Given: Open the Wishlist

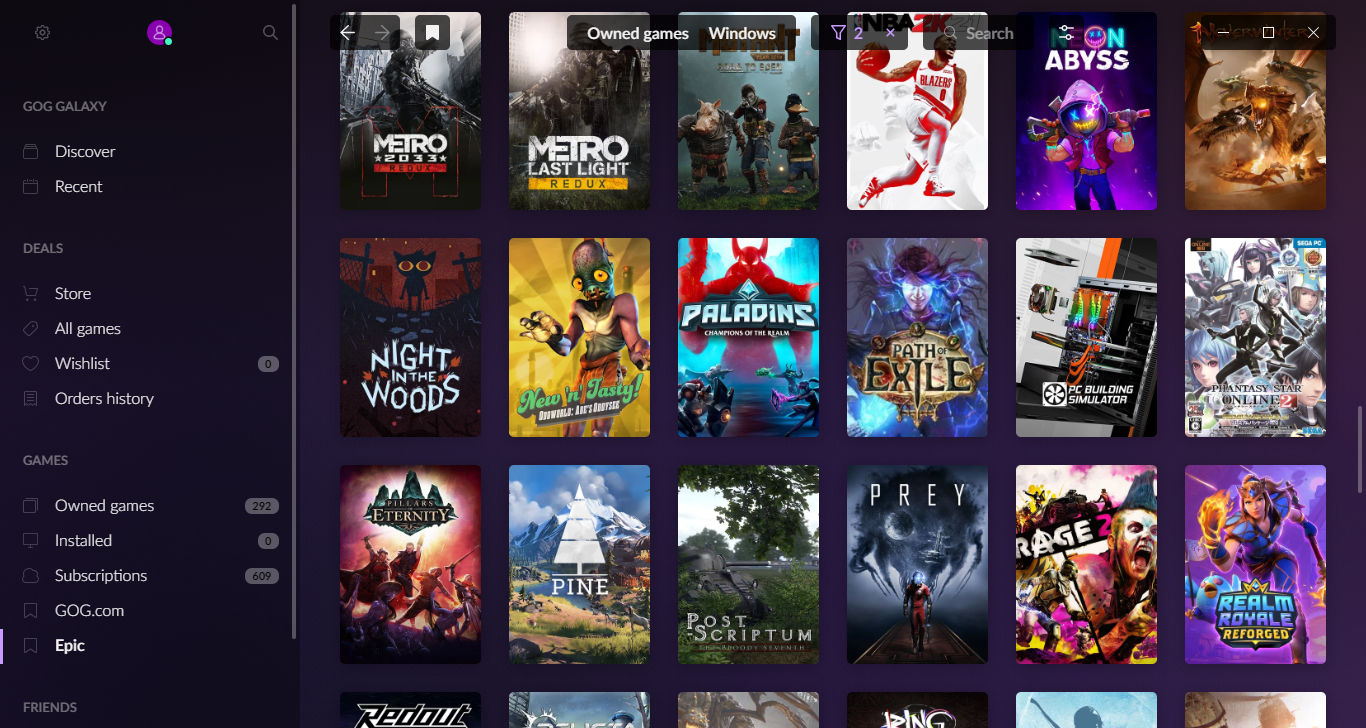Looking at the screenshot, I should pos(82,363).
